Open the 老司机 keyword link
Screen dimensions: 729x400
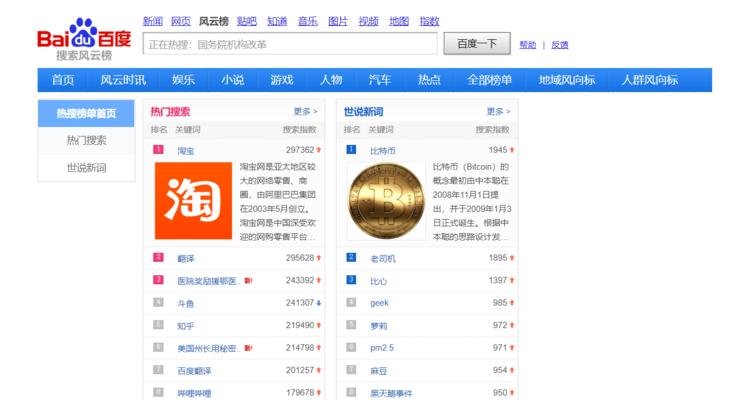tap(383, 259)
